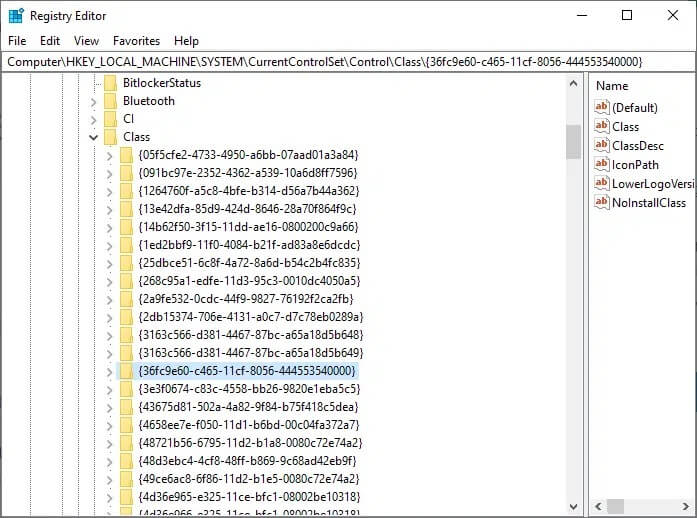
Task: Select key {36fc9e60-c465-11cf-8056-444553540000}
Action: pyautogui.click(x=247, y=371)
